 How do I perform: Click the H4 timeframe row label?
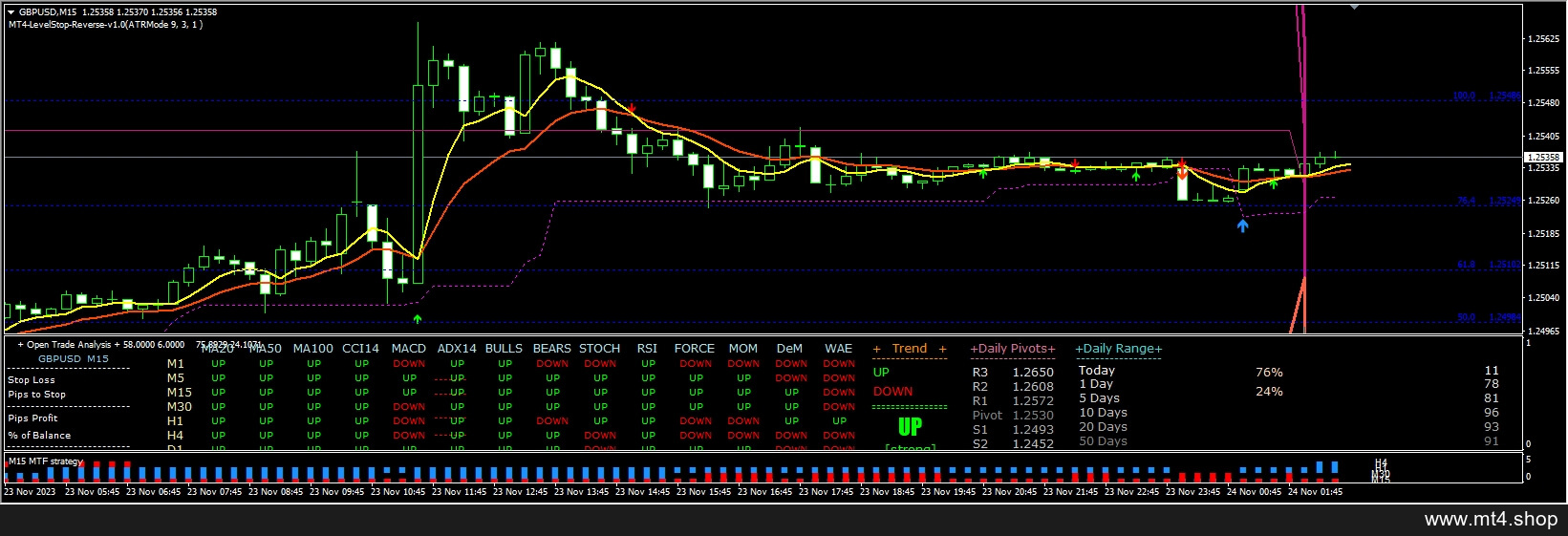tap(176, 436)
